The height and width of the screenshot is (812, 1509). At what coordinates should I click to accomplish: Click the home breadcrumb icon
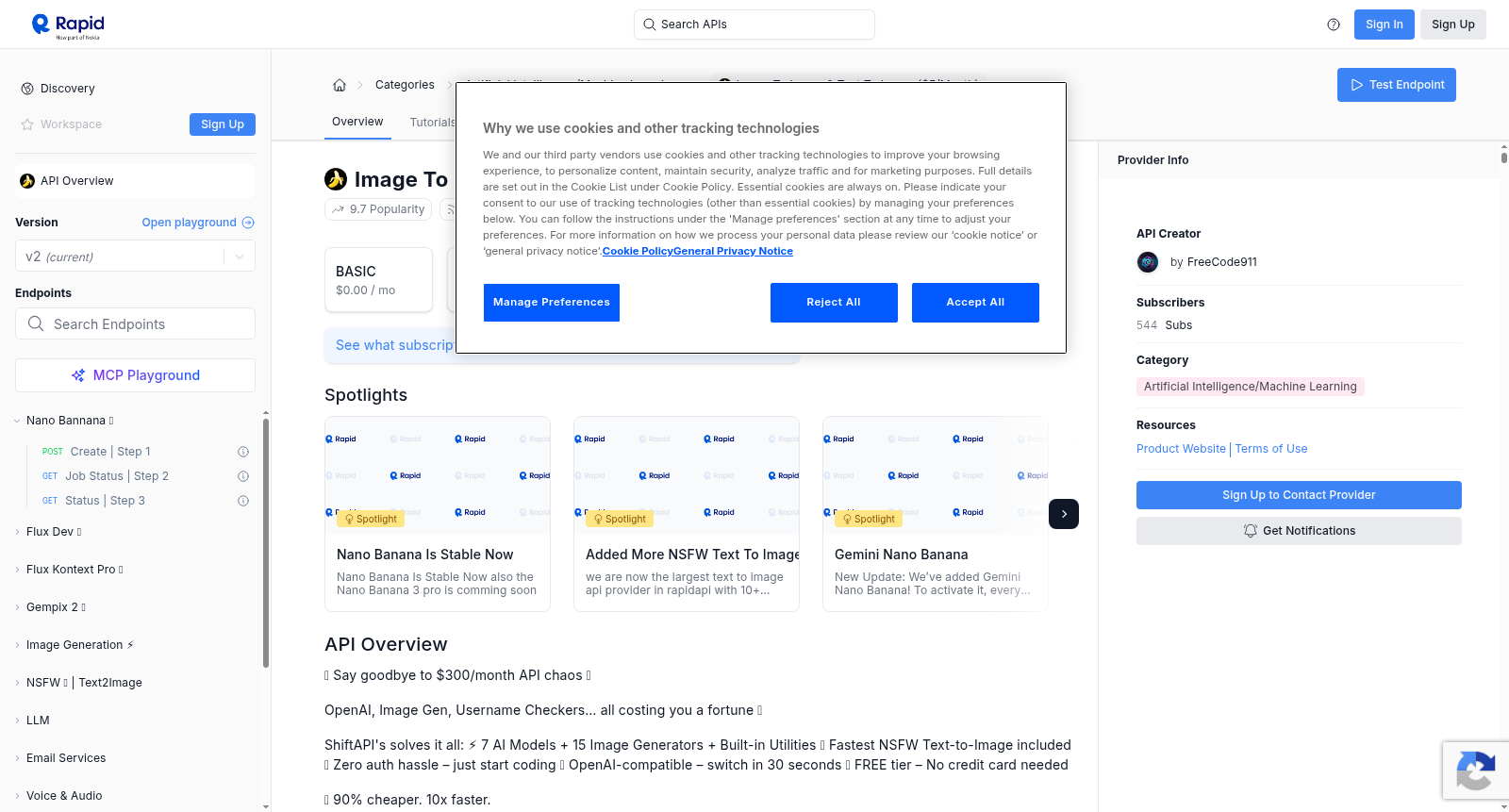coord(340,85)
